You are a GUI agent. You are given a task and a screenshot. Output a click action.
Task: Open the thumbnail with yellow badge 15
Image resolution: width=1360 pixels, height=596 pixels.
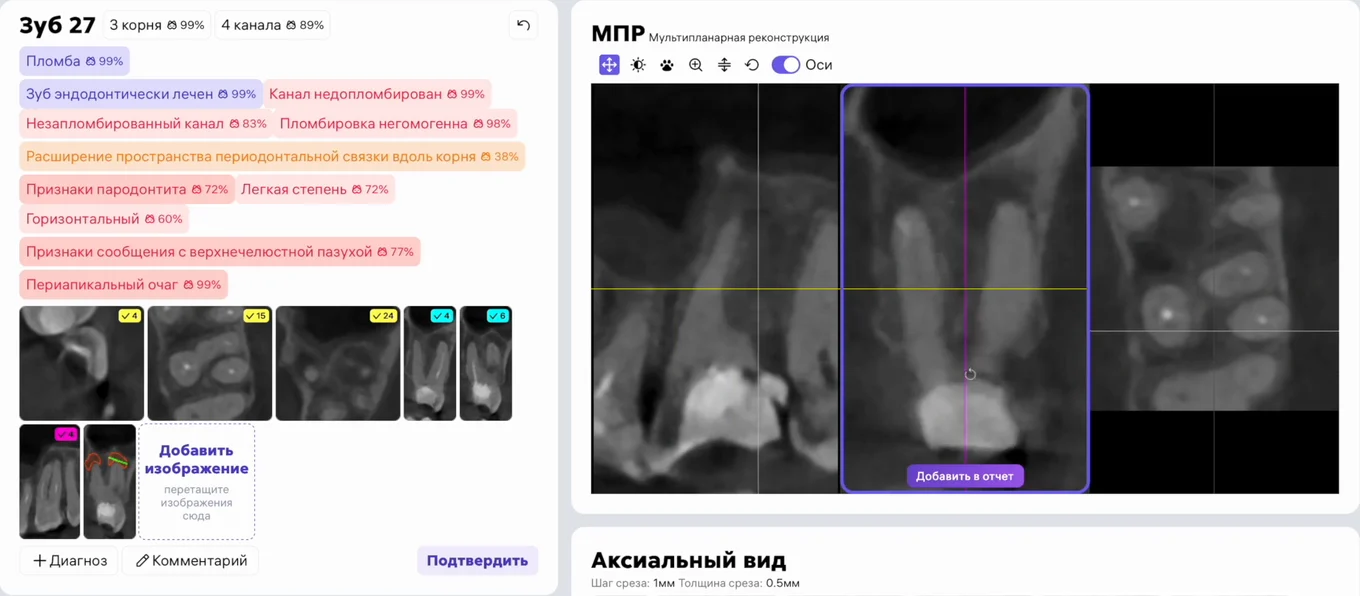point(210,363)
